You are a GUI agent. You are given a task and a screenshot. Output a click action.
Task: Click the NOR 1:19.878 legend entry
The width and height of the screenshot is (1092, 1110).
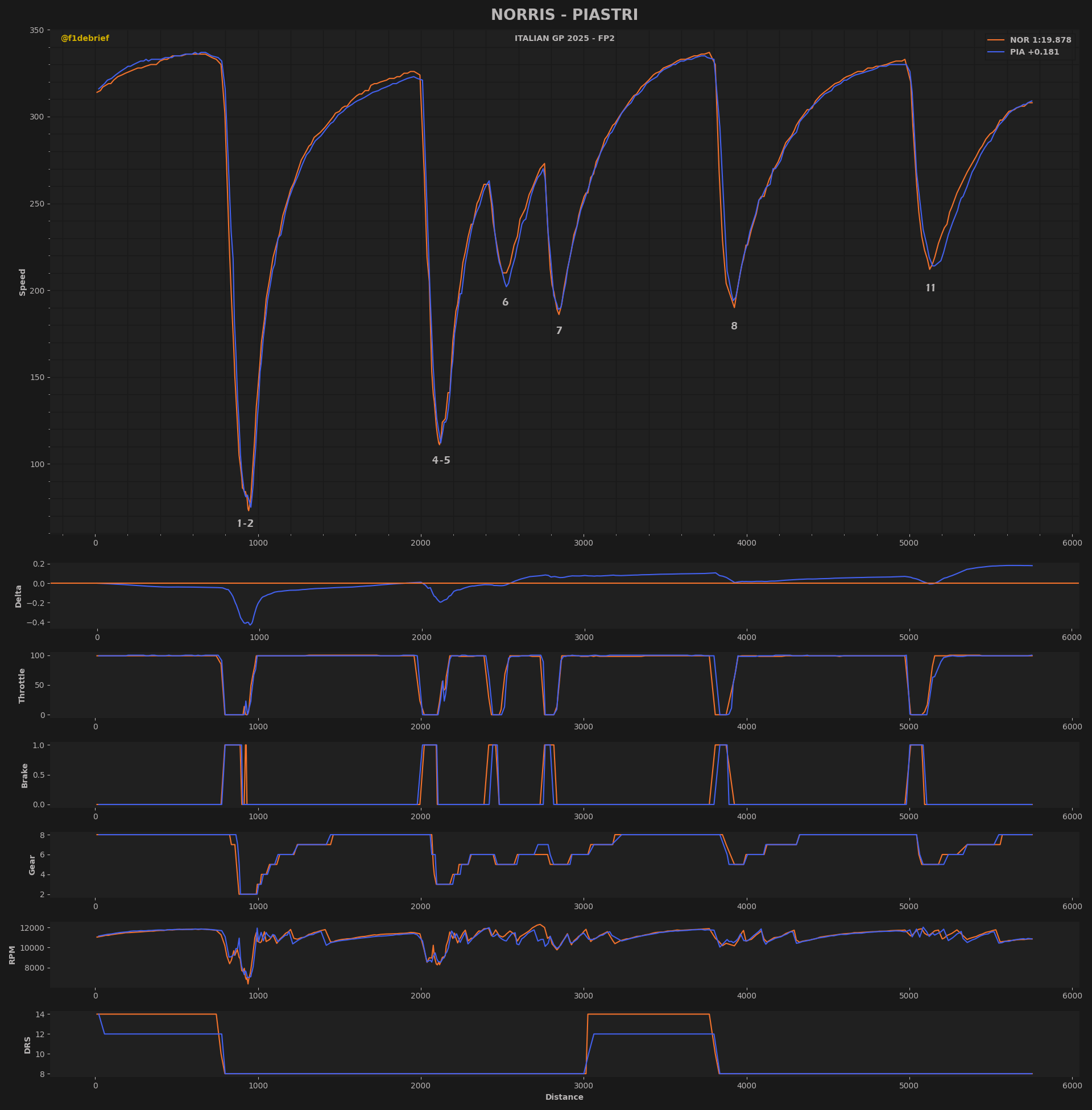tap(1040, 40)
